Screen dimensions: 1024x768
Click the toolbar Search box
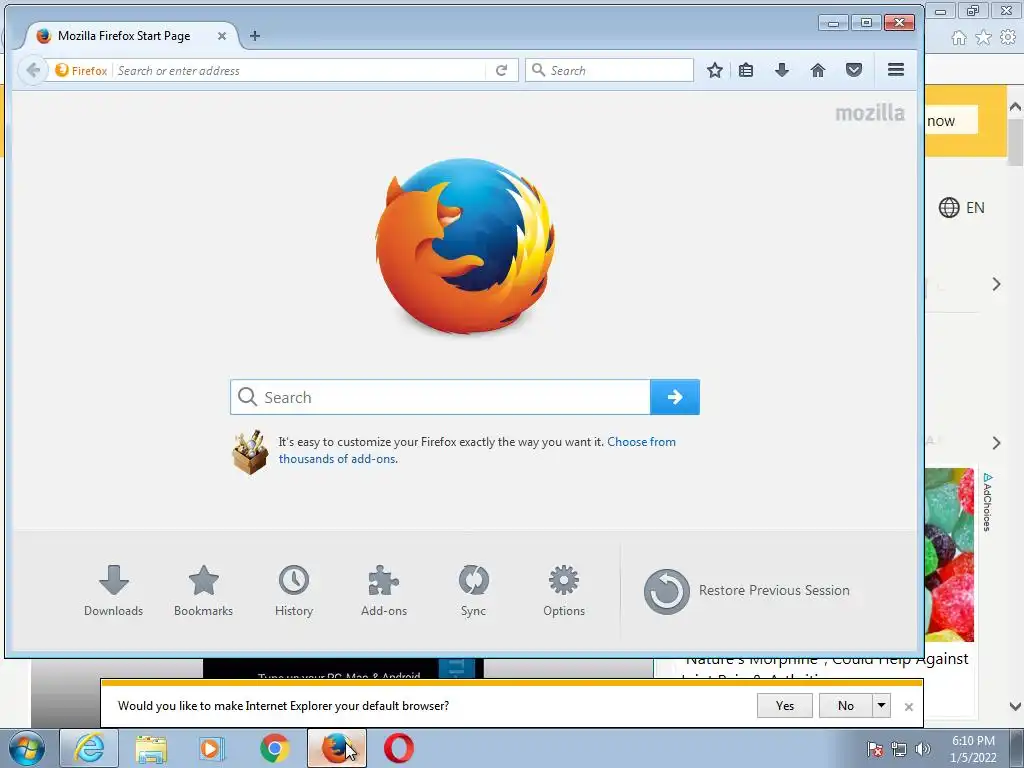click(609, 70)
